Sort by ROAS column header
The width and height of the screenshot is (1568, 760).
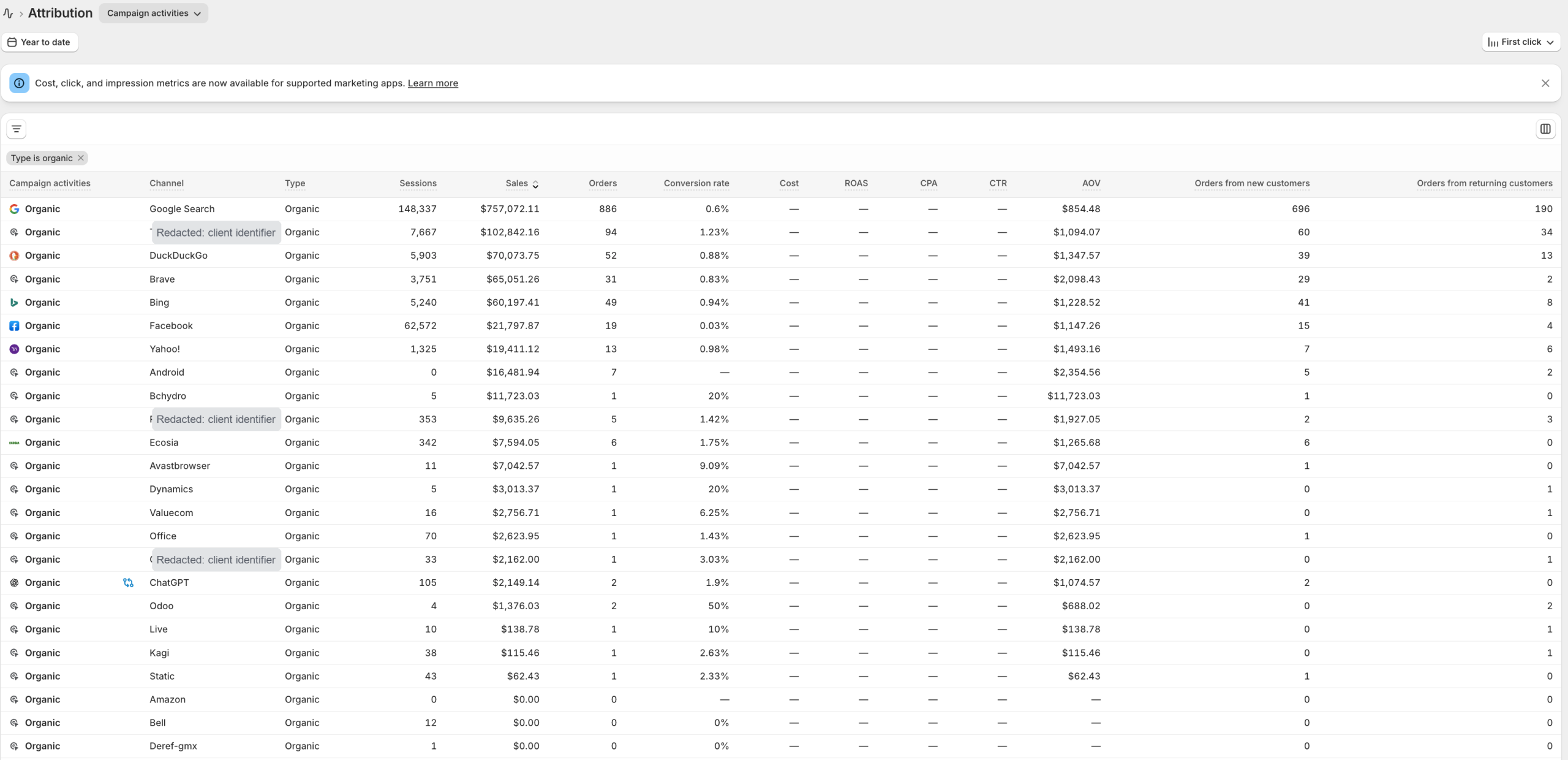(856, 183)
